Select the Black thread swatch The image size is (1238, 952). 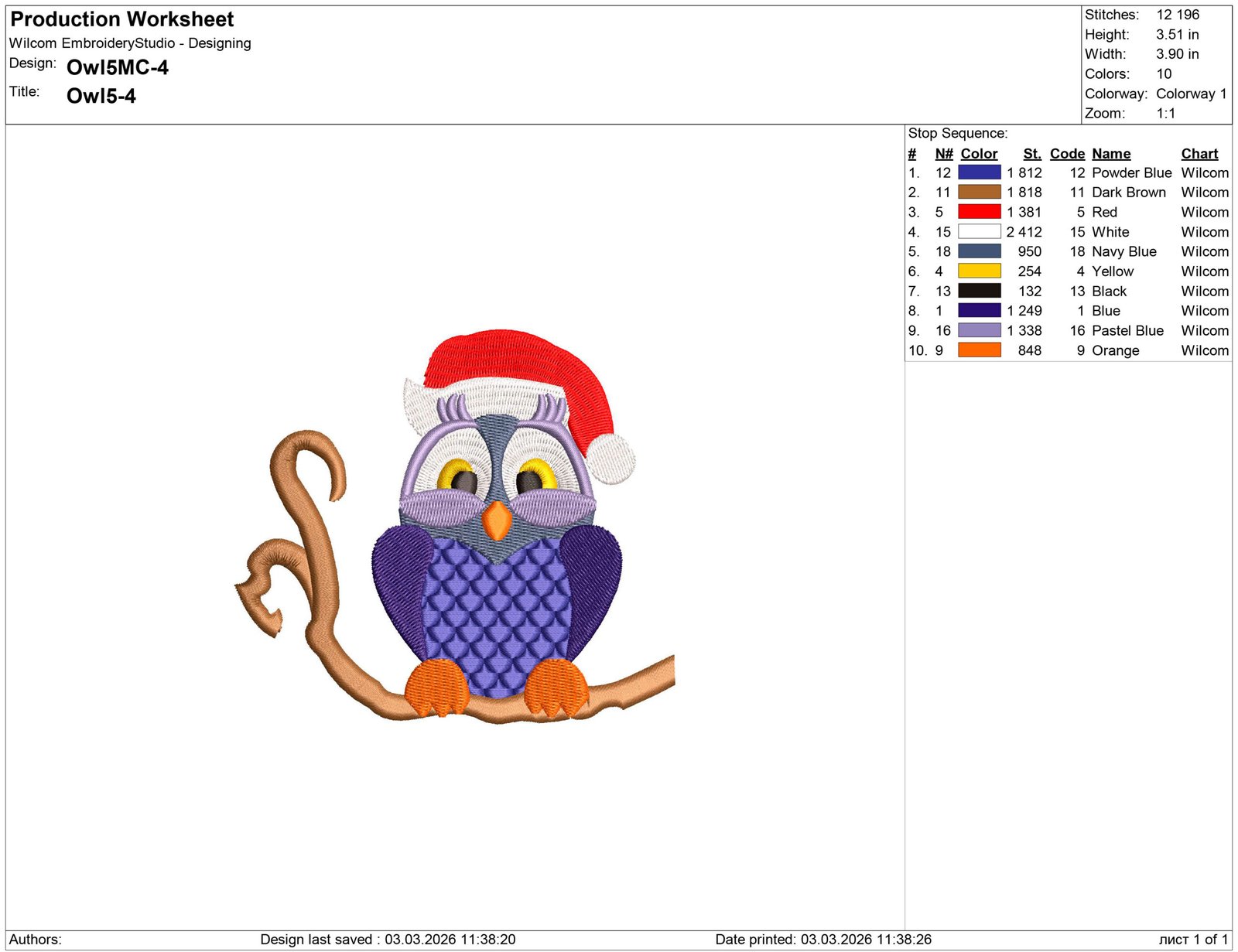tap(979, 291)
